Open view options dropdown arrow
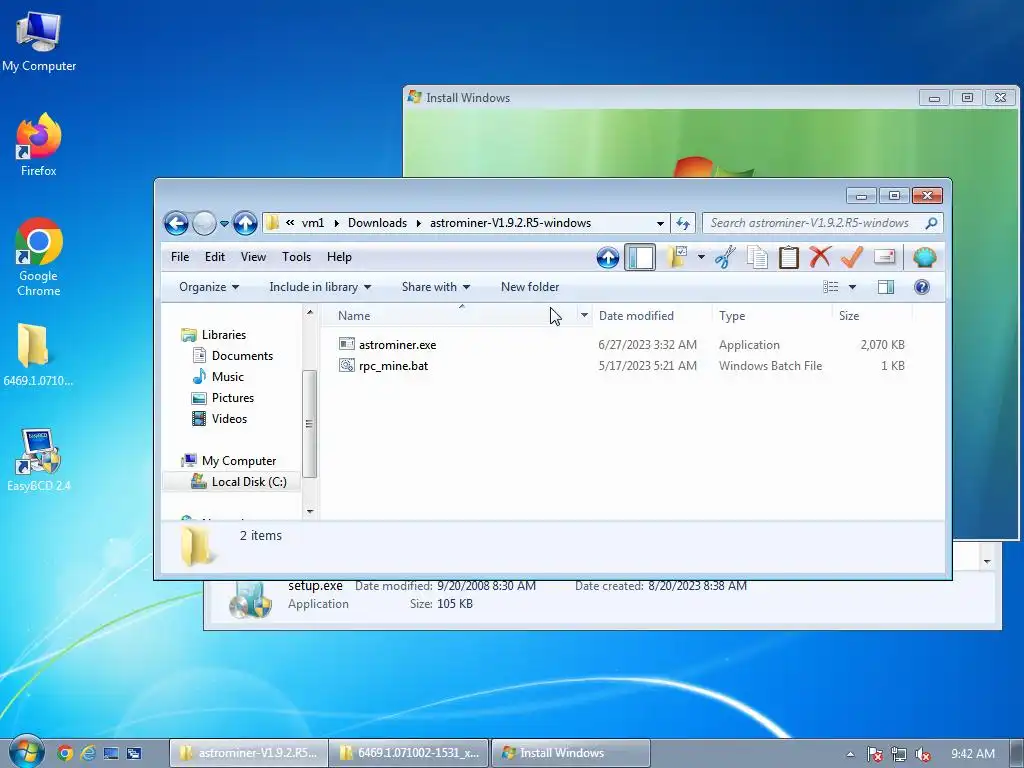Viewport: 1024px width, 768px height. pos(852,287)
